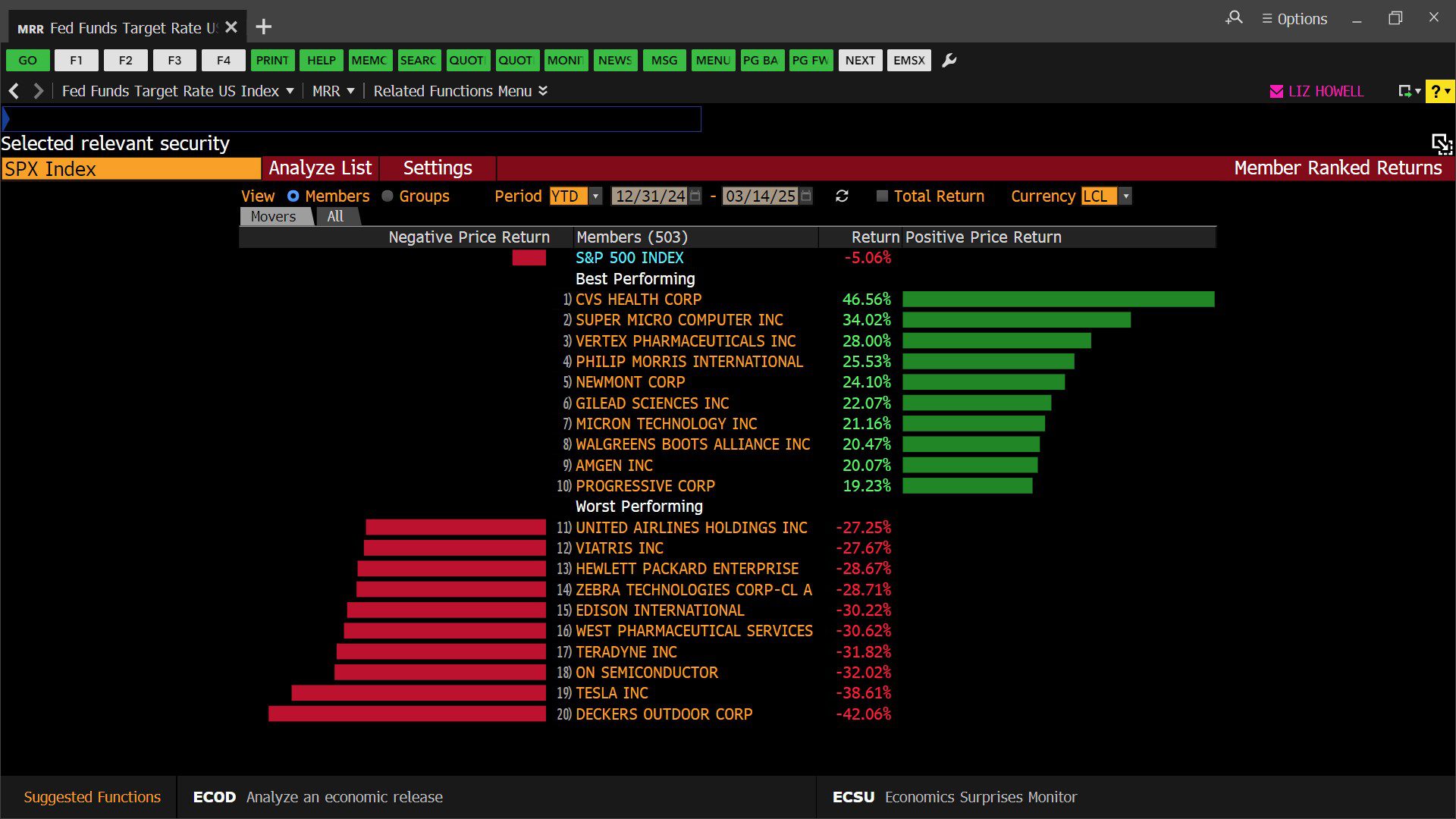
Task: Switch to the All tab
Action: coord(335,217)
